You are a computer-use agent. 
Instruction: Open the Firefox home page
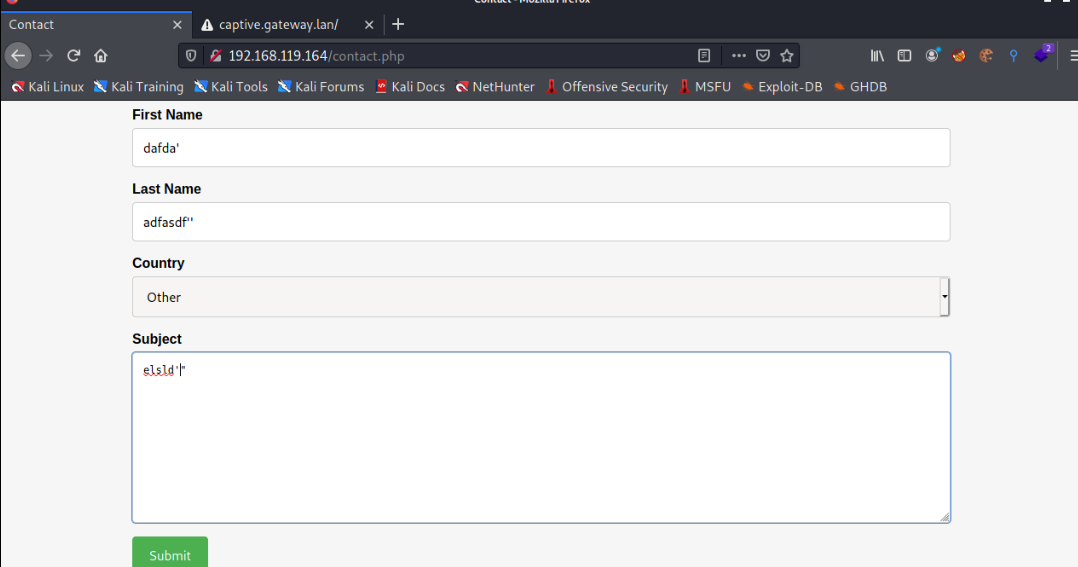point(101,56)
